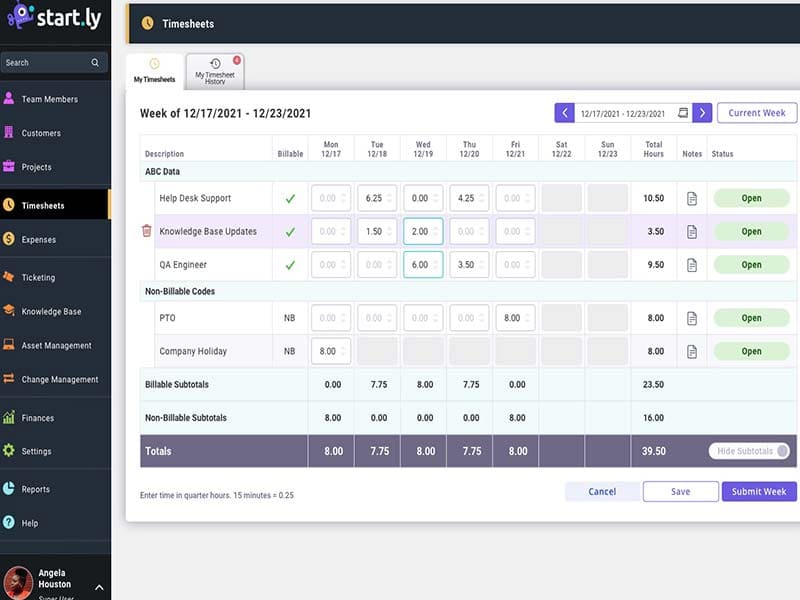Click the Current Week button
The width and height of the screenshot is (800, 600).
757,113
